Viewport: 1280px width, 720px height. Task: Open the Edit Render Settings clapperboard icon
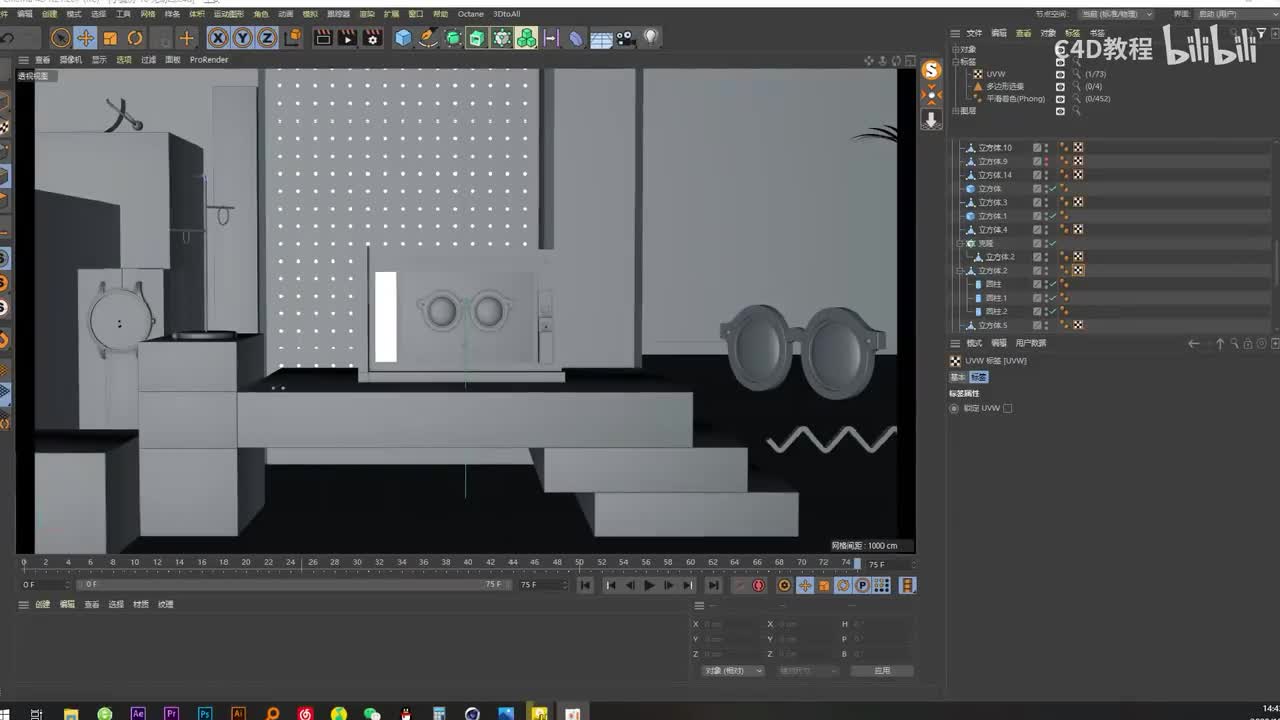372,38
